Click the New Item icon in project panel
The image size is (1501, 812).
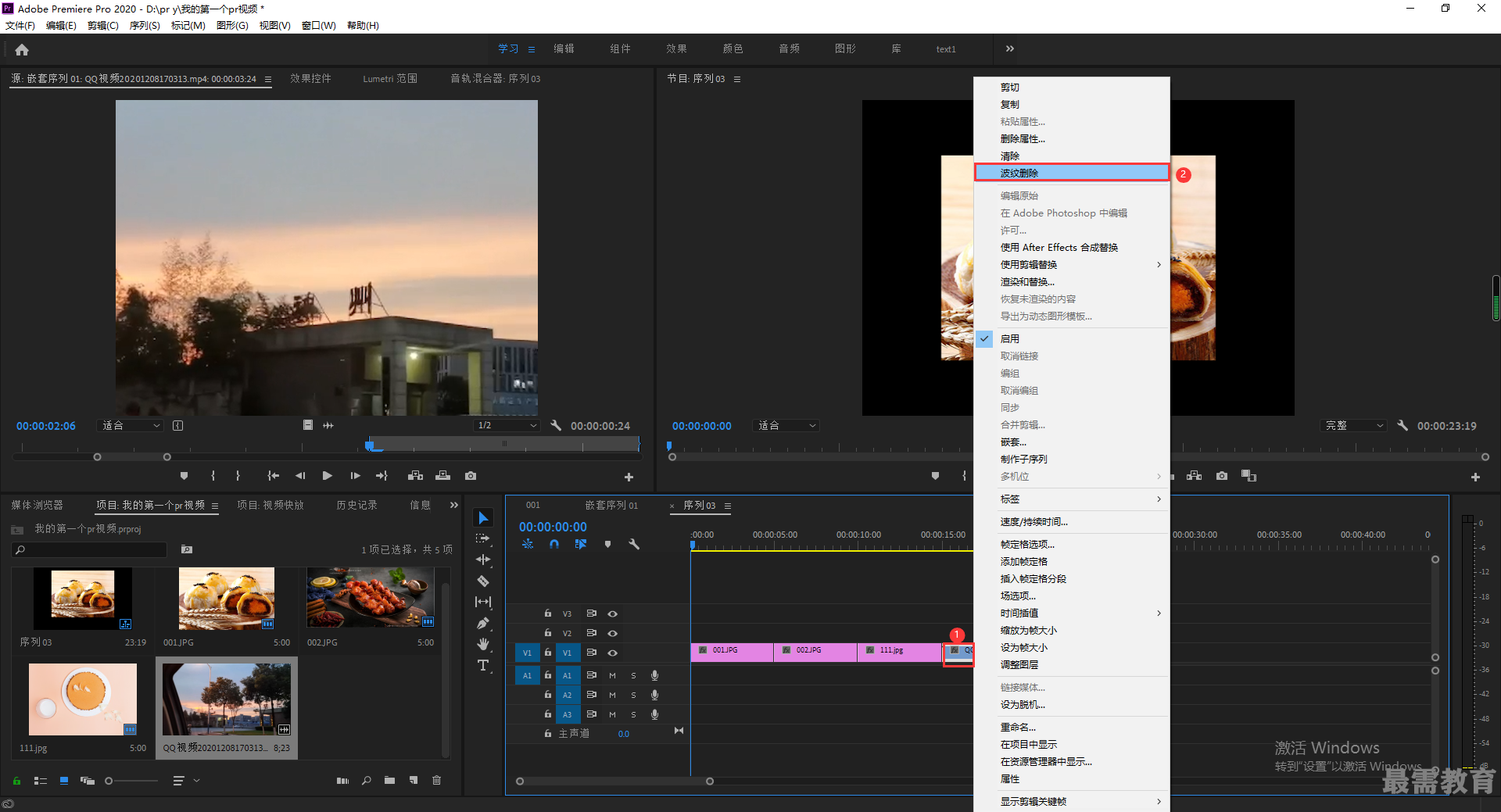pyautogui.click(x=414, y=780)
